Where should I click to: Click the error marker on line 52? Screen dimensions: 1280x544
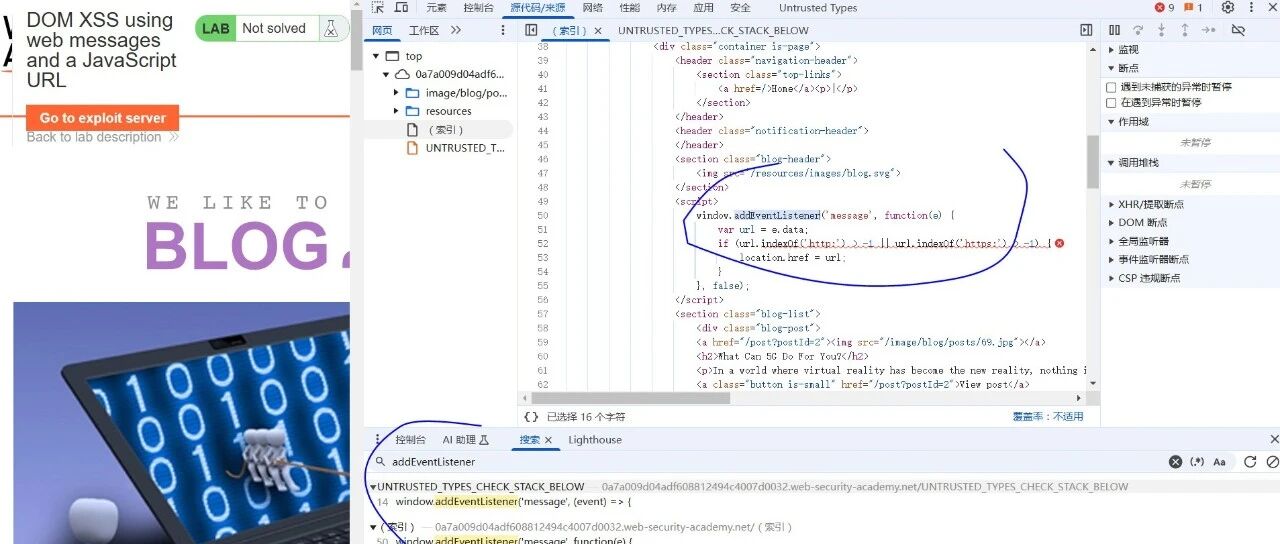pyautogui.click(x=1059, y=243)
